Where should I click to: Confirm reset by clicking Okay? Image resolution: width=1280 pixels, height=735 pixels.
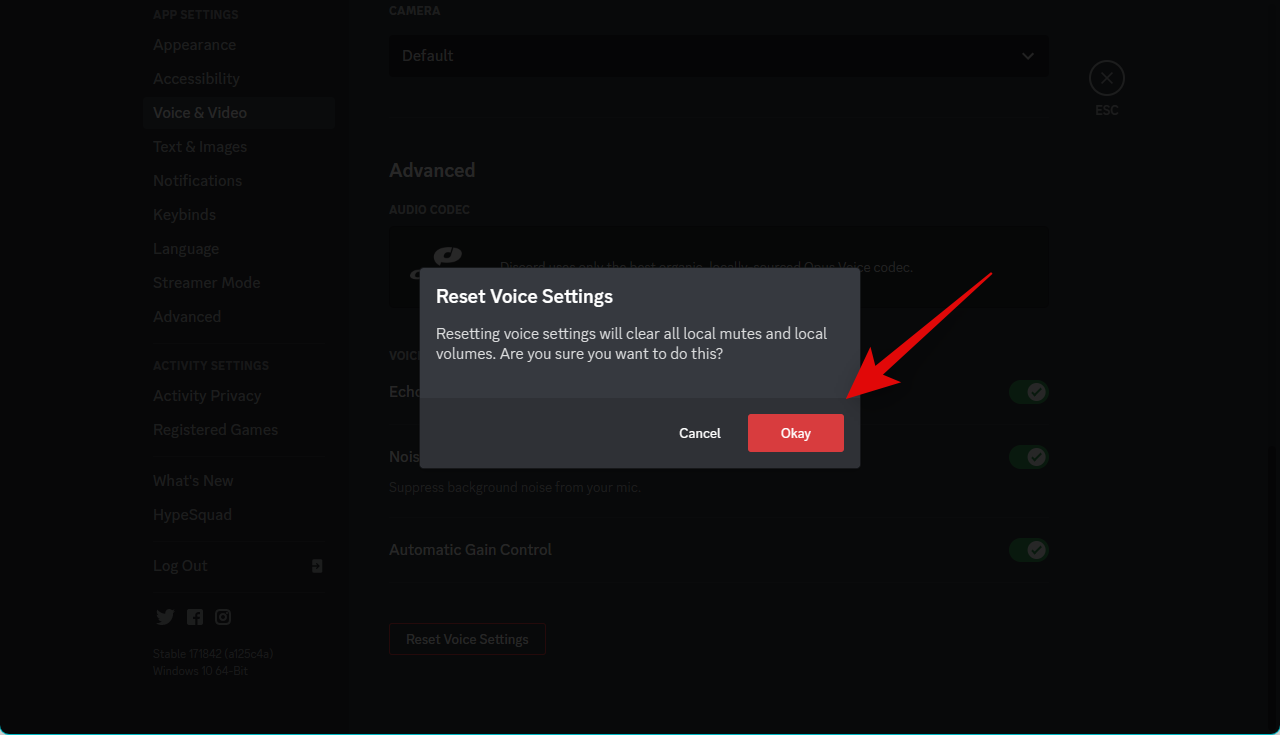point(795,433)
